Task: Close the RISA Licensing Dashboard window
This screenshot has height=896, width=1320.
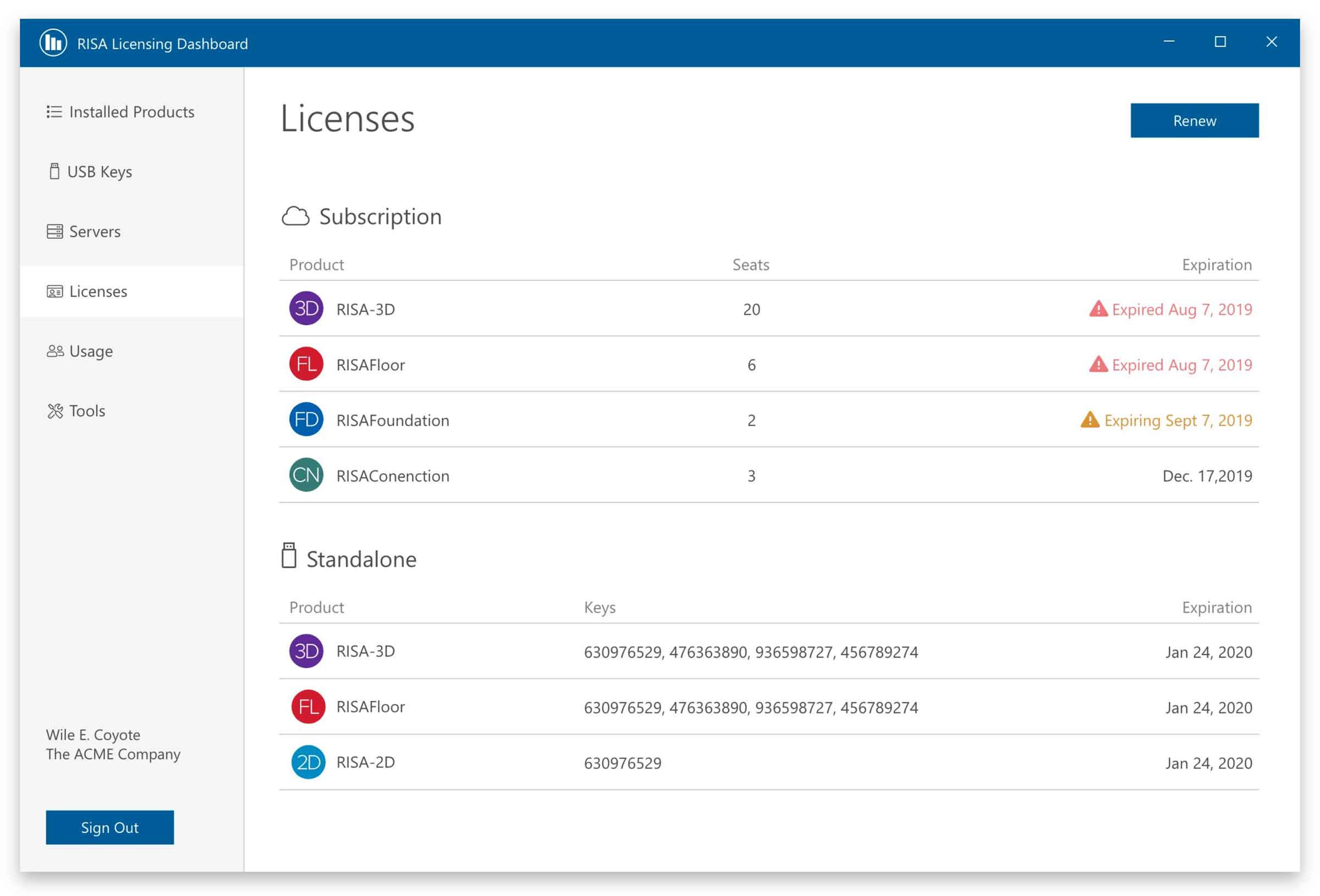Action: pos(1272,41)
